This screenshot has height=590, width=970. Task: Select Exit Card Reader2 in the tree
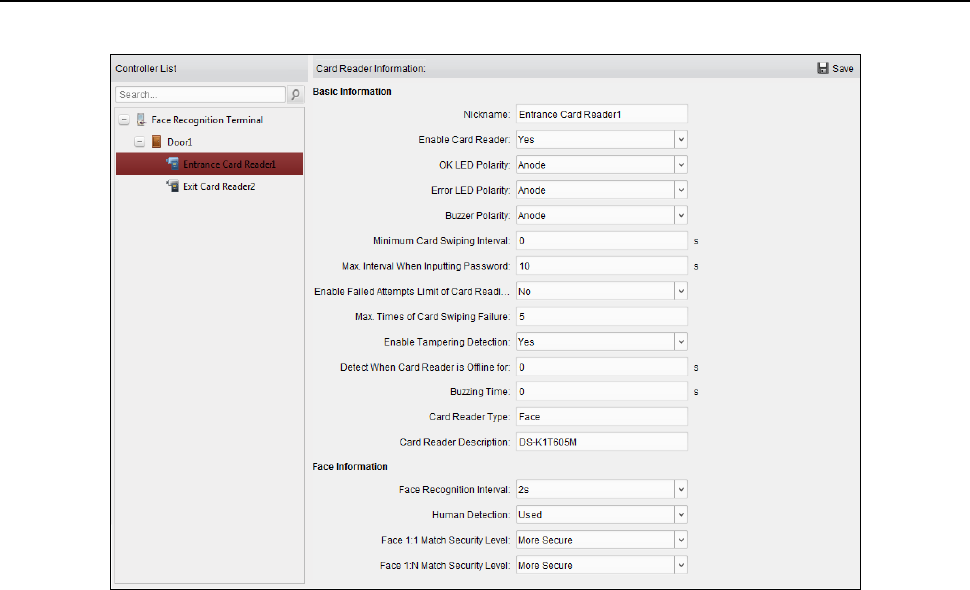(x=219, y=187)
